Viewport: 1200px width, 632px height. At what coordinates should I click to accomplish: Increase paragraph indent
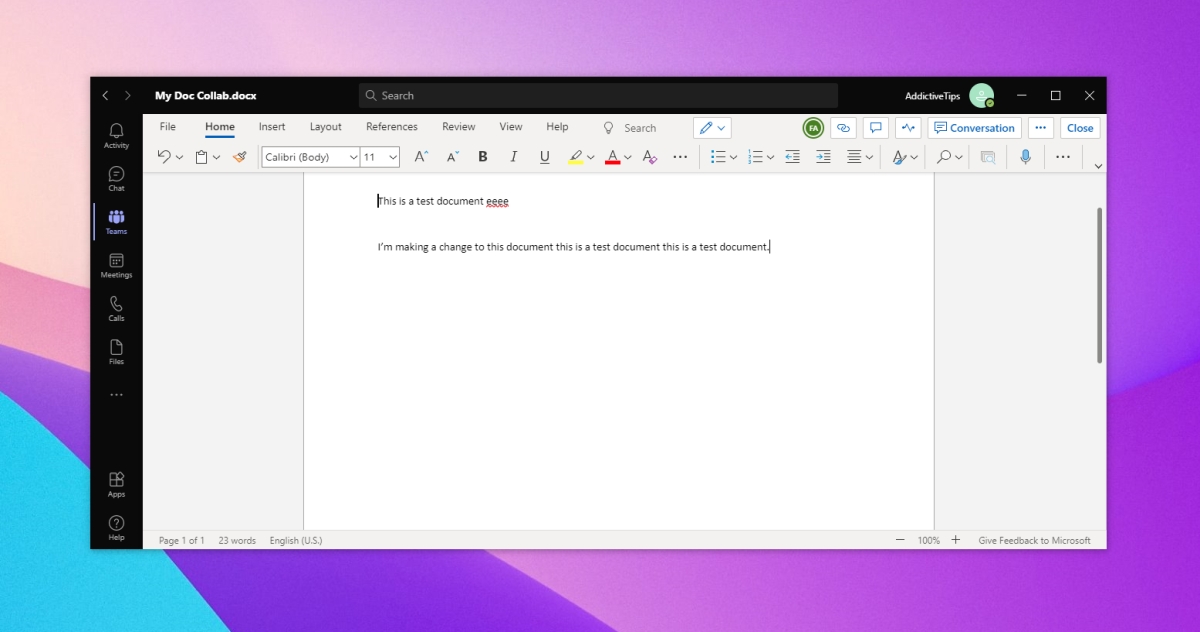point(823,157)
